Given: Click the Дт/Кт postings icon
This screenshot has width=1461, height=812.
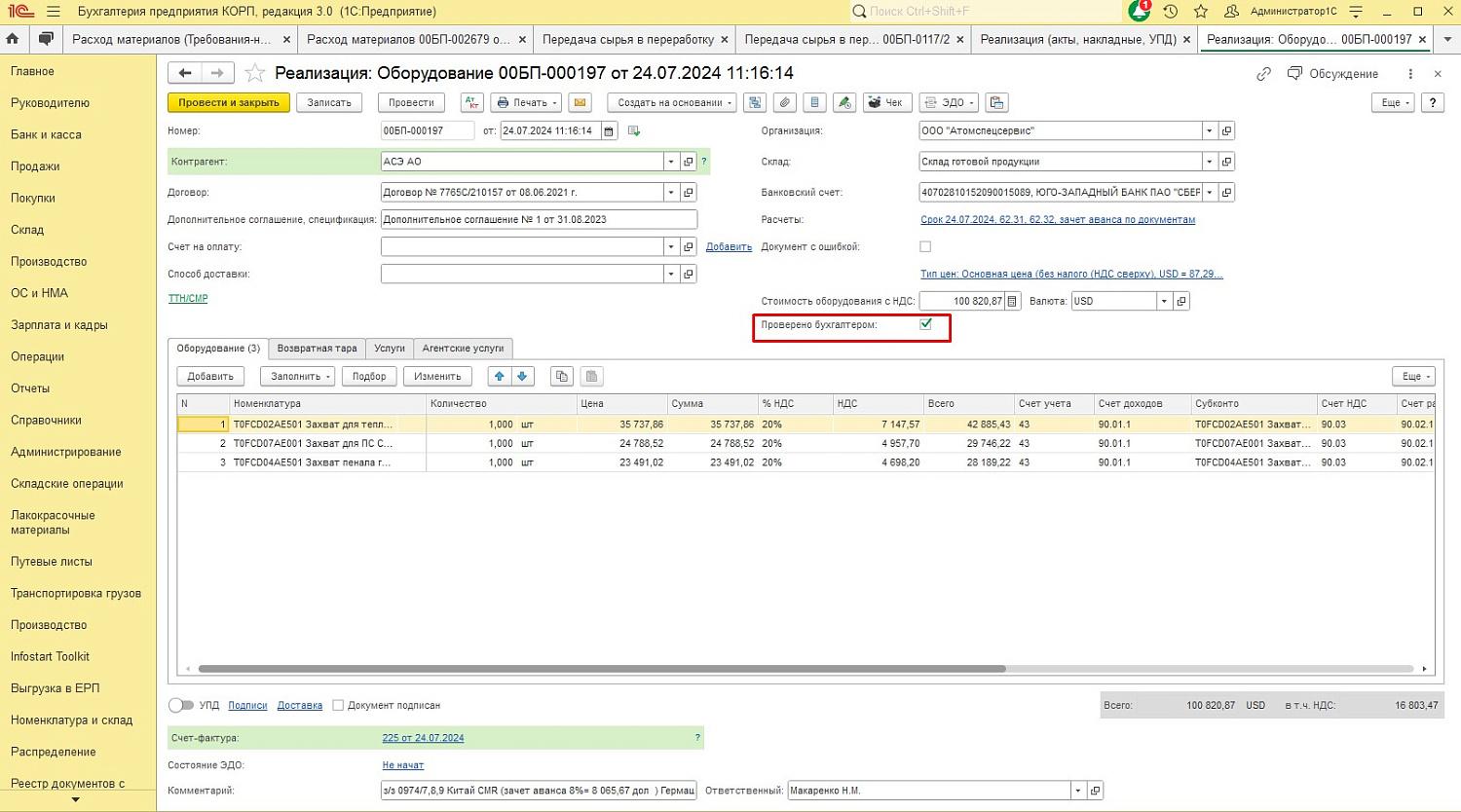Looking at the screenshot, I should (x=471, y=102).
